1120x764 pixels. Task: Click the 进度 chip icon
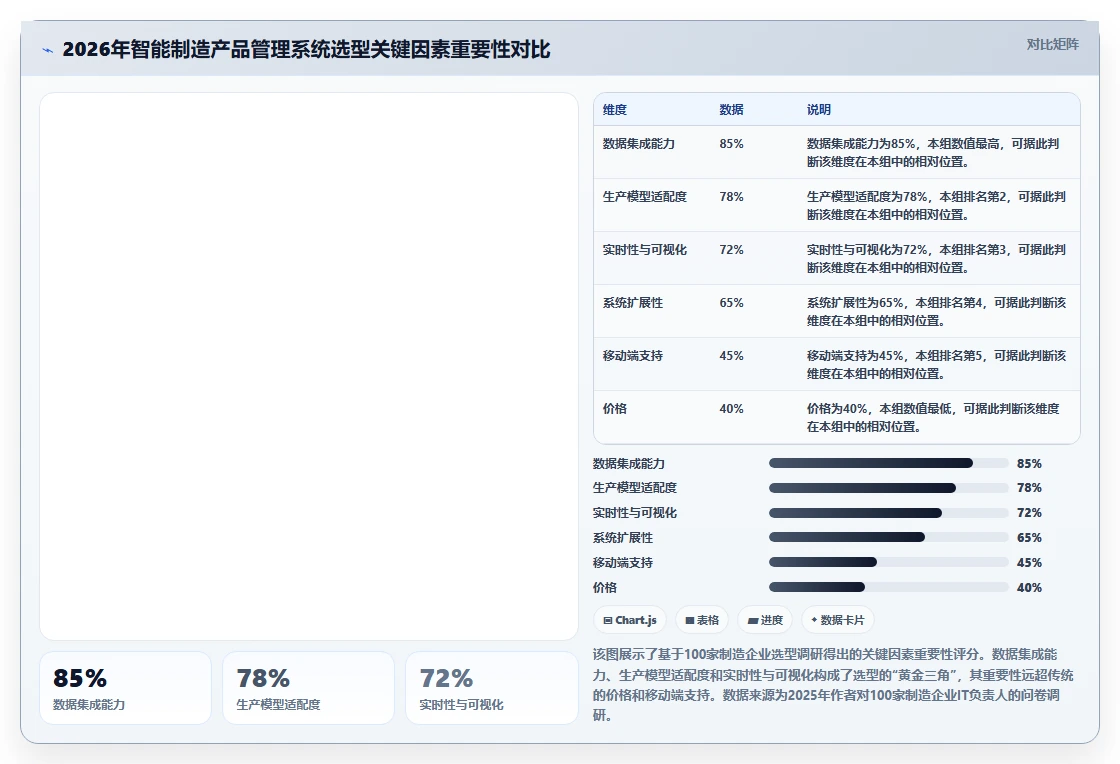[x=753, y=620]
